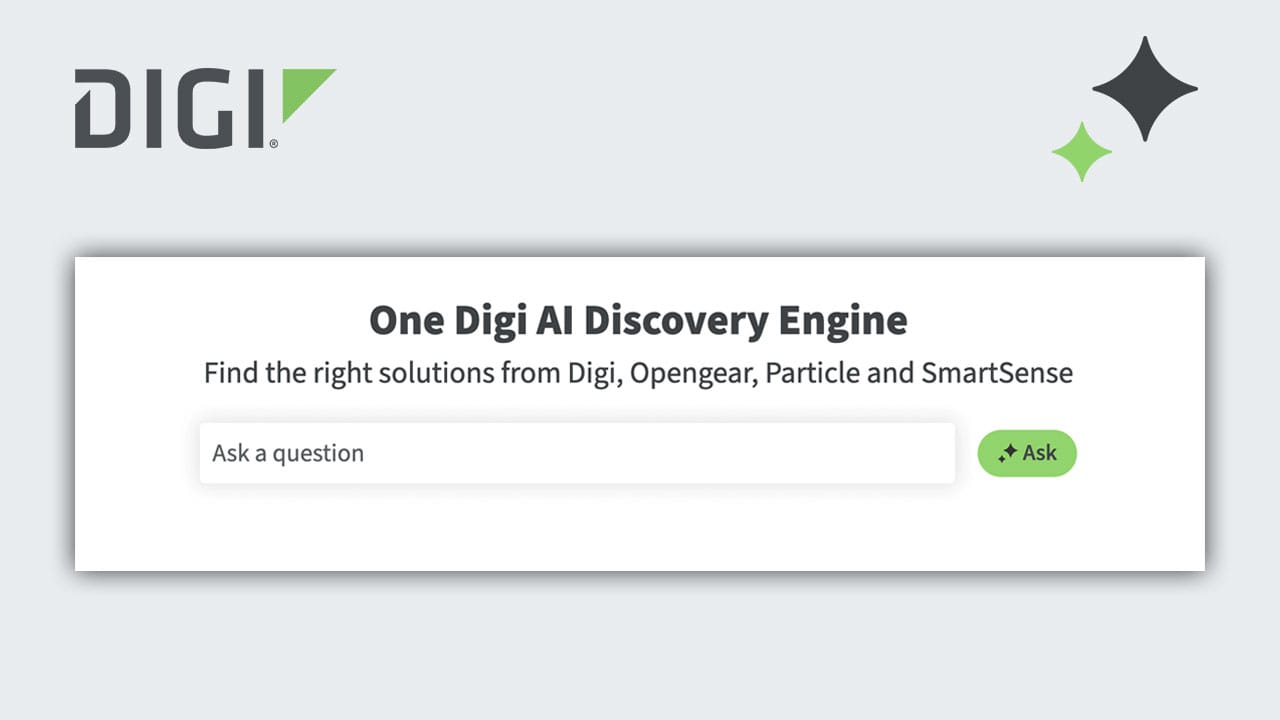
Task: Focus the Ask a question field
Action: [576, 453]
